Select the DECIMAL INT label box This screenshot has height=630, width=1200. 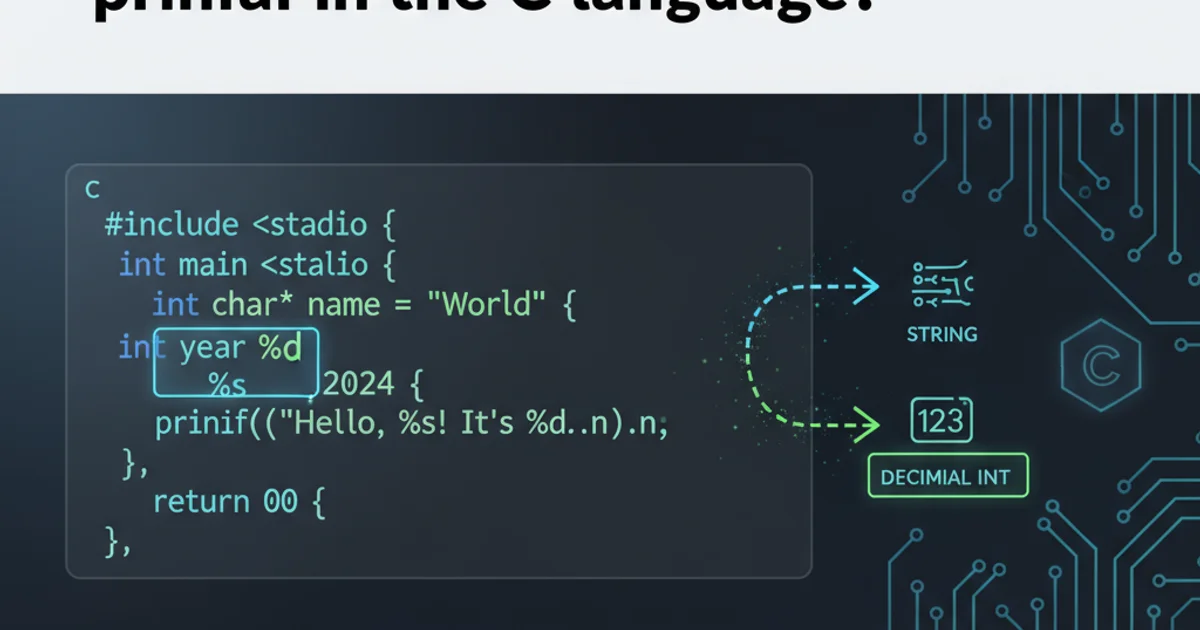point(946,477)
